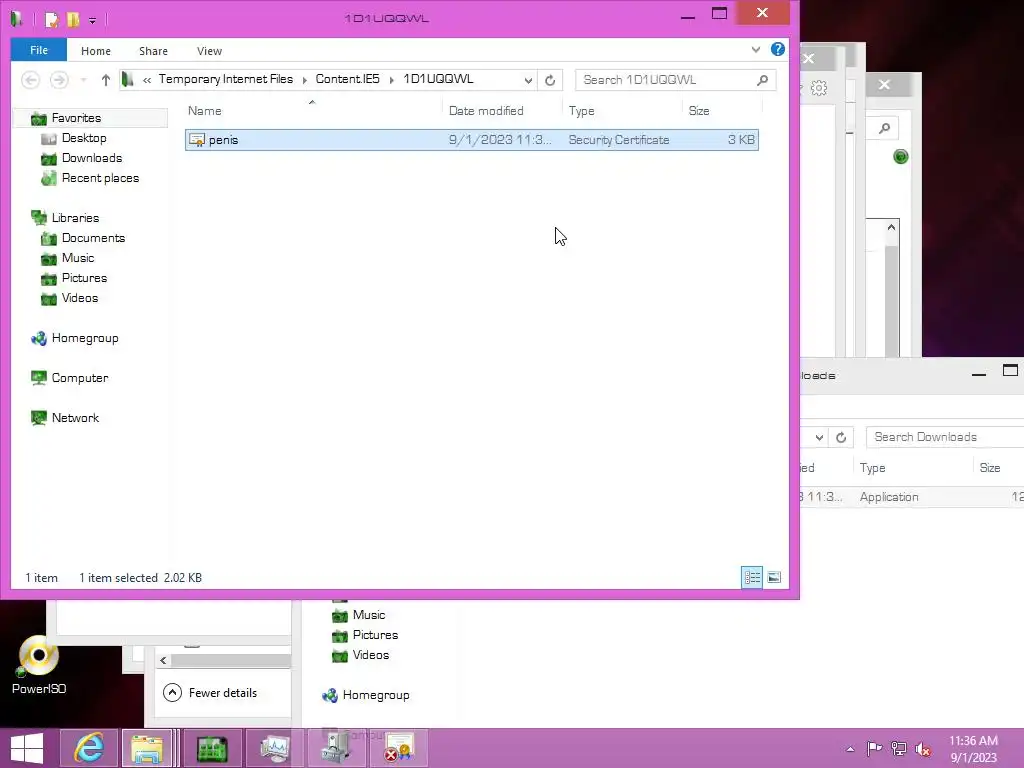Viewport: 1024px width, 768px height.
Task: Refresh the Downloads background window
Action: (x=841, y=438)
